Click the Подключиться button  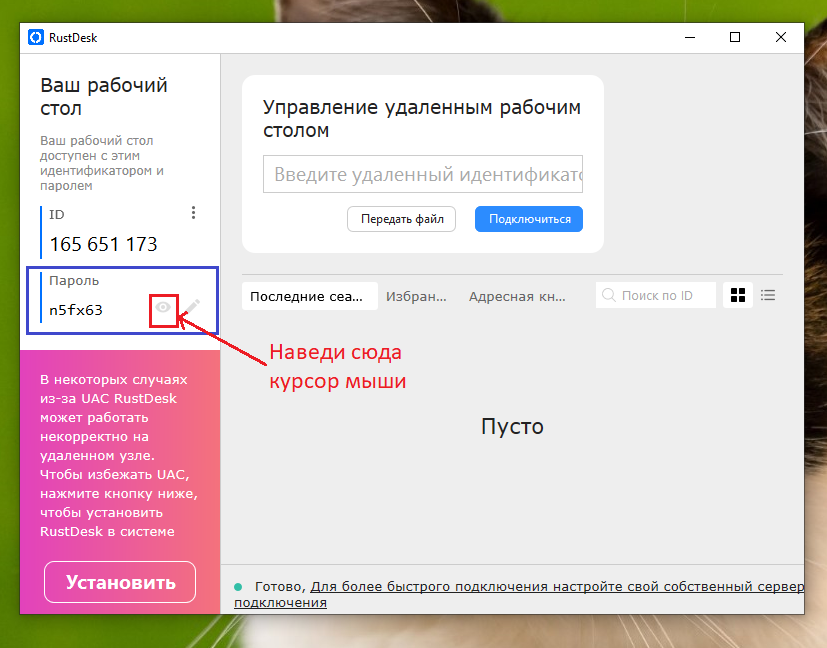coord(529,219)
